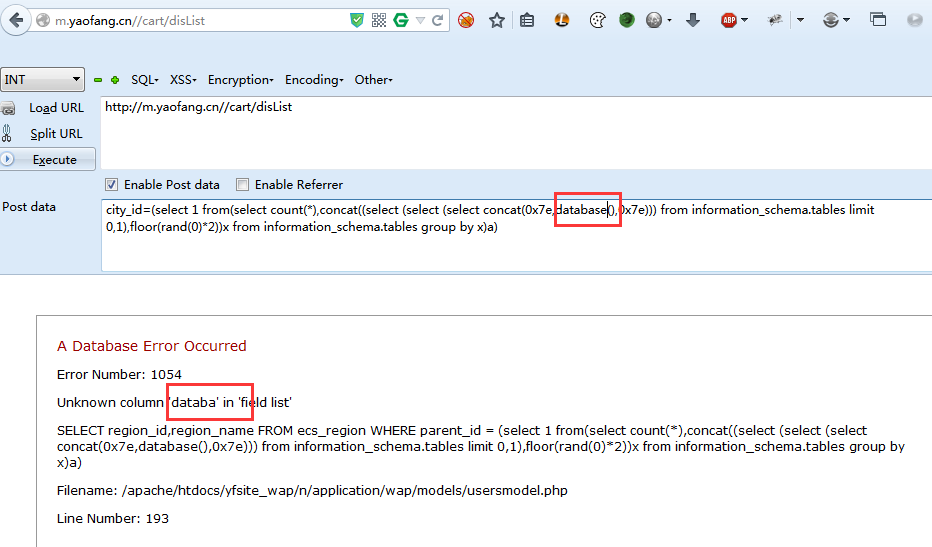Click the green swirl extension icon
This screenshot has height=547, width=932.
626,21
